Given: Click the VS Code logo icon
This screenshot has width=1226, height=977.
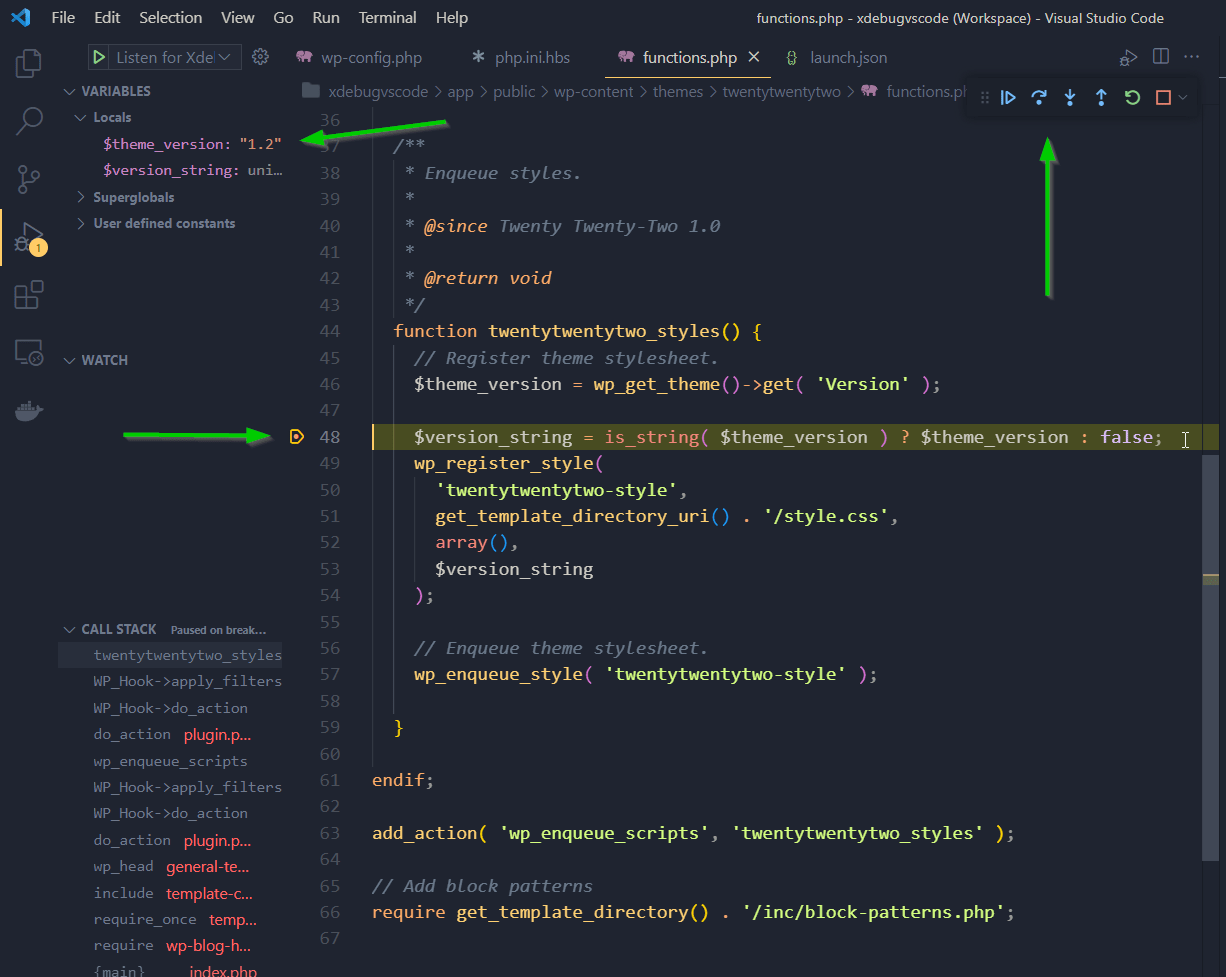Looking at the screenshot, I should coord(21,18).
